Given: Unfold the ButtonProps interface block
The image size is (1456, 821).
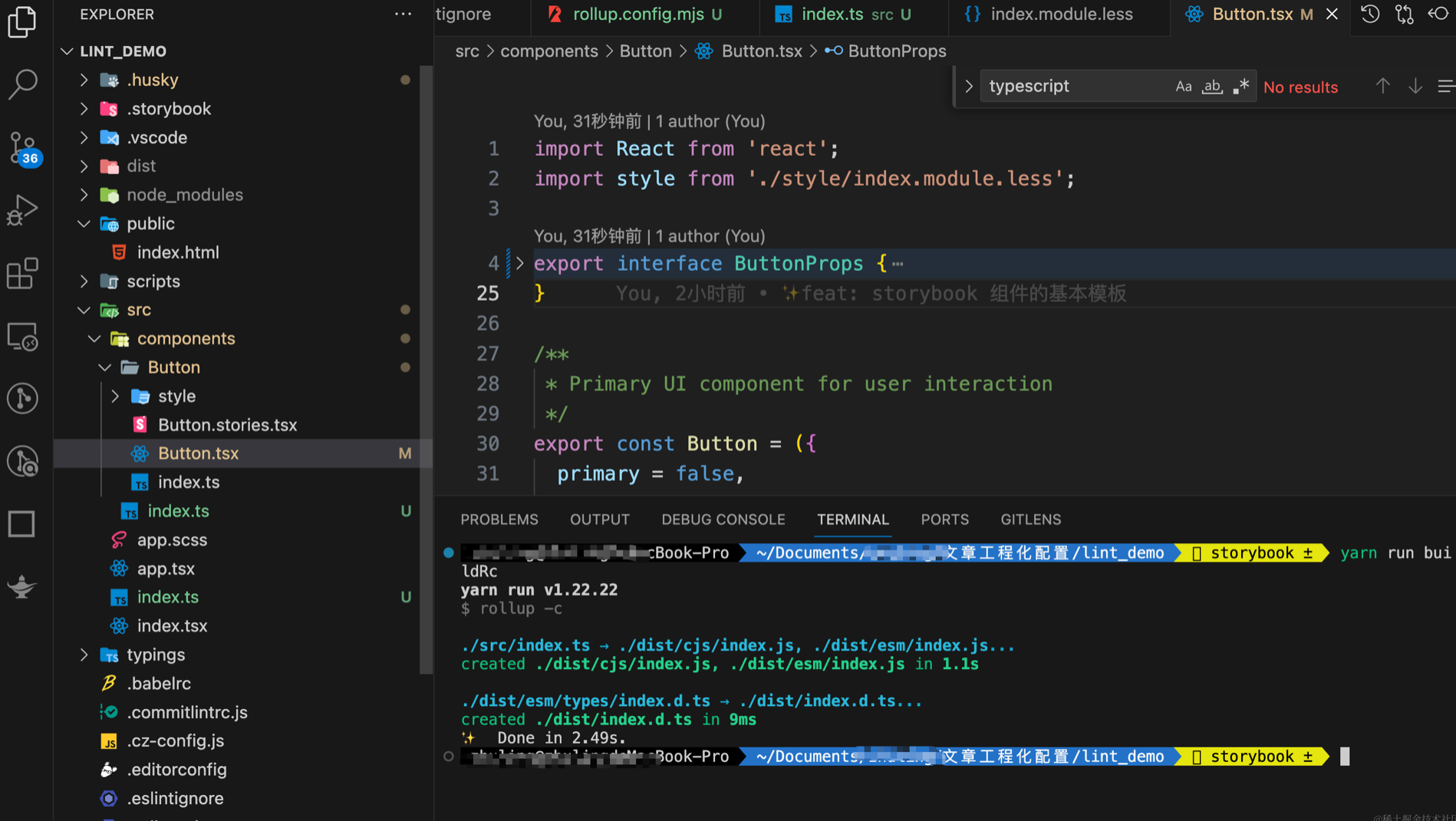Looking at the screenshot, I should [x=519, y=263].
